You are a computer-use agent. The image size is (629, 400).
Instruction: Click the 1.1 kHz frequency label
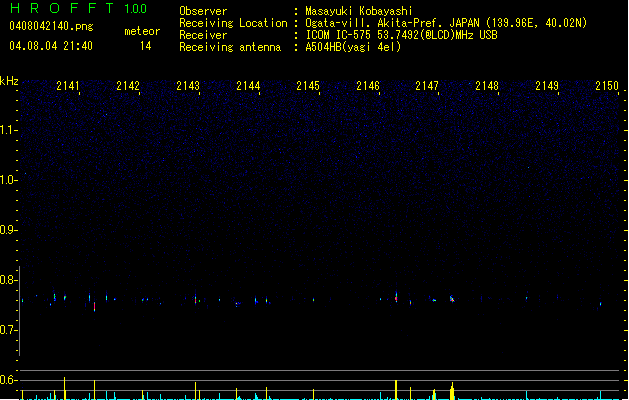pyautogui.click(x=8, y=130)
